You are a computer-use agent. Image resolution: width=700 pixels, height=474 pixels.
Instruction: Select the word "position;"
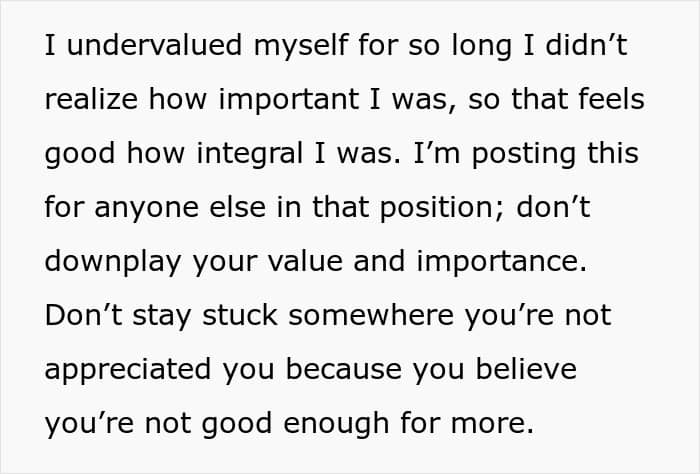(442, 208)
